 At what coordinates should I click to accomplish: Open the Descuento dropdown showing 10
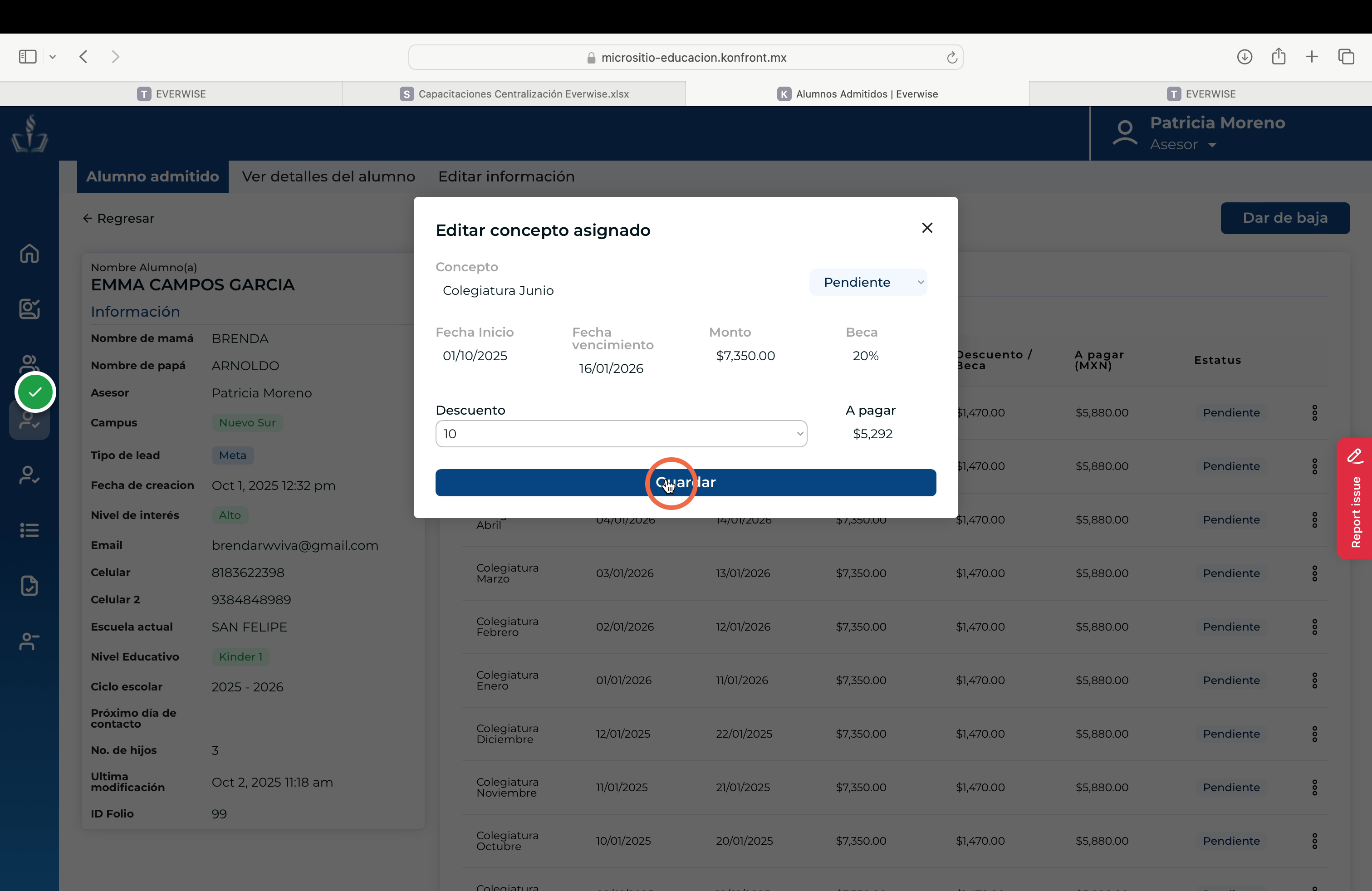click(x=621, y=434)
